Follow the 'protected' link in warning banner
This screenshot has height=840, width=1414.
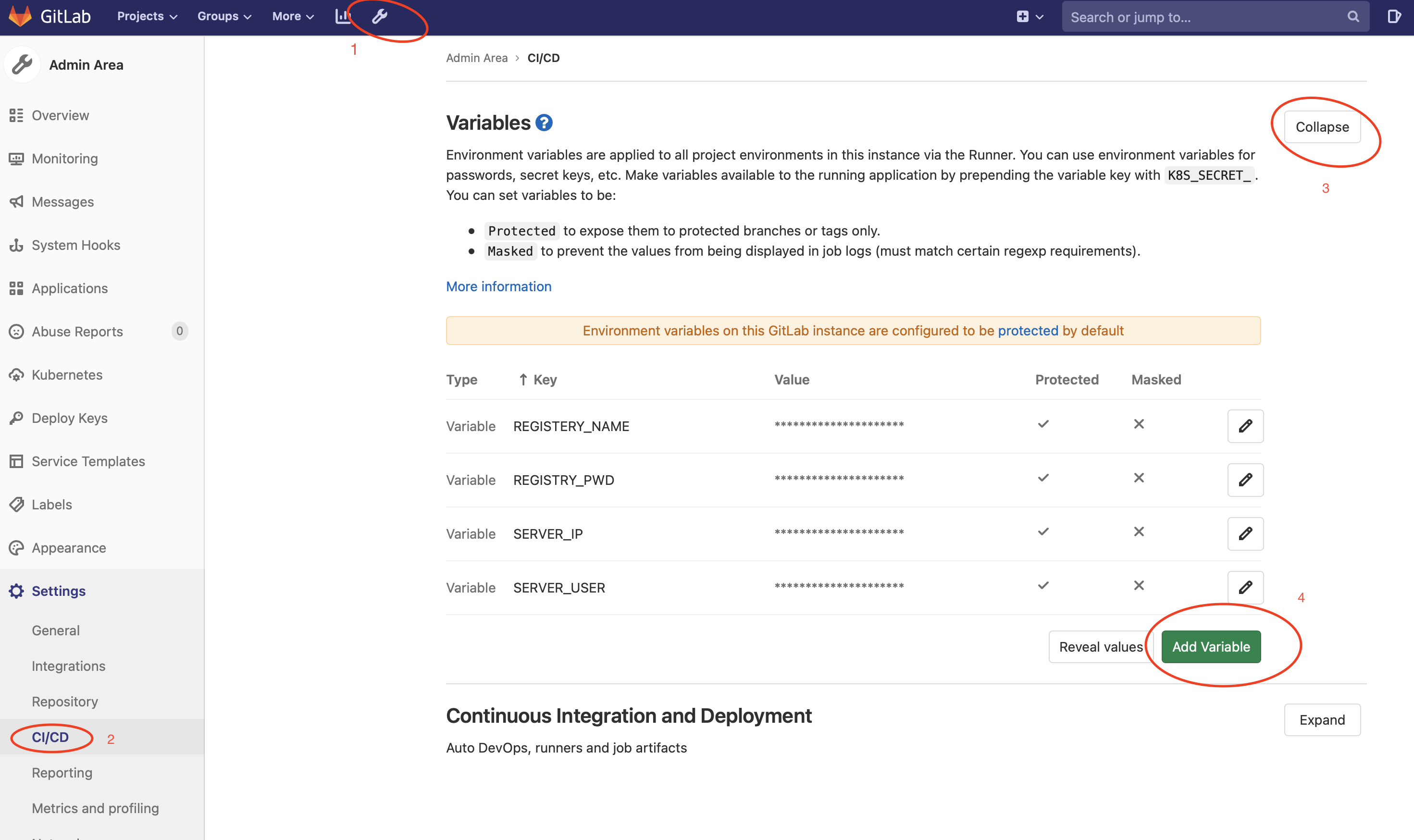1028,331
